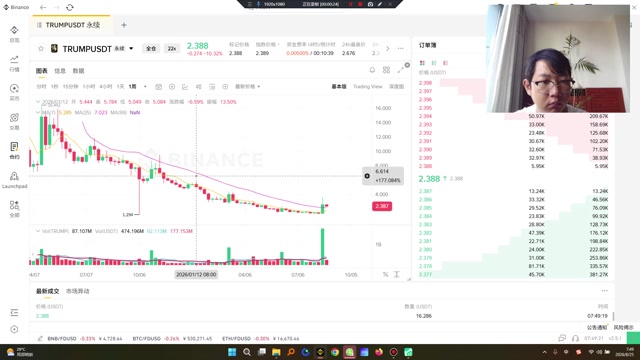Screen dimensions: 640x360
Task: Collapse the OHLC info row chevron
Action: 38,102
